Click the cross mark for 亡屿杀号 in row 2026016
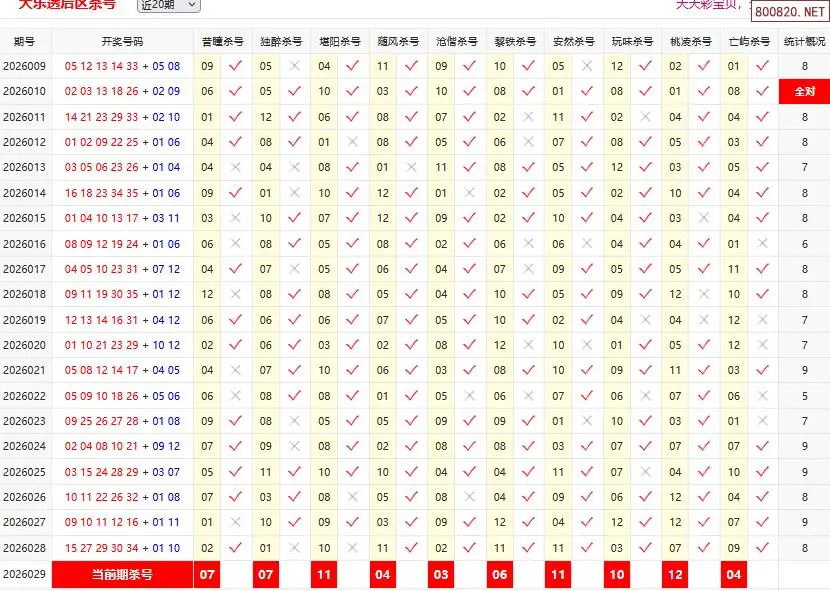Viewport: 830px width, 591px height. pos(763,244)
